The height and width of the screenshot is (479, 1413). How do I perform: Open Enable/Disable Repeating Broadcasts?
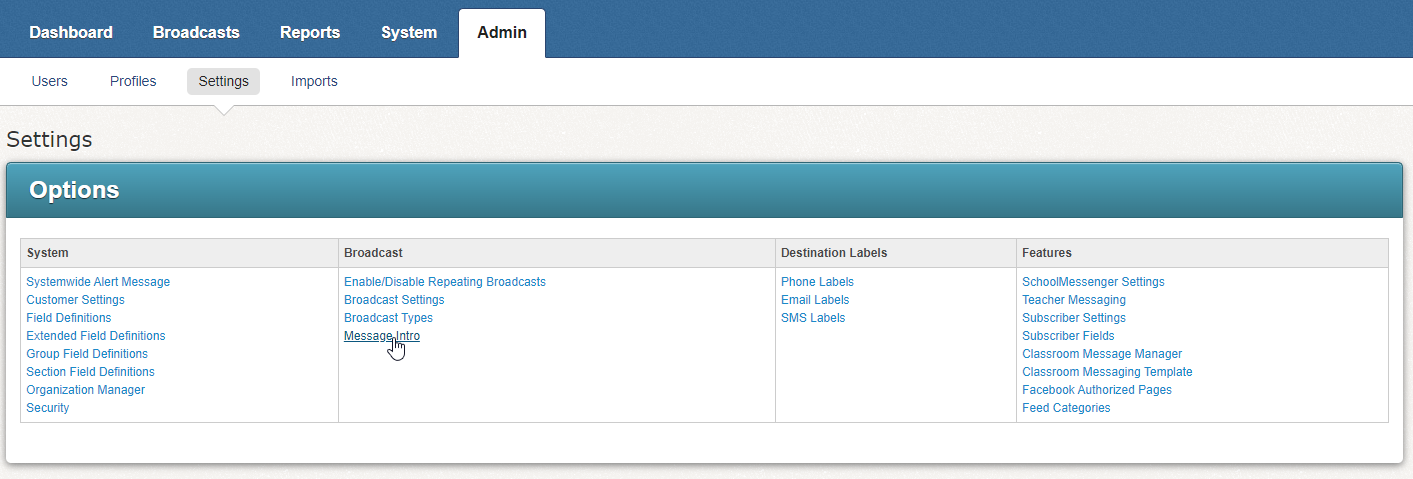click(x=444, y=282)
